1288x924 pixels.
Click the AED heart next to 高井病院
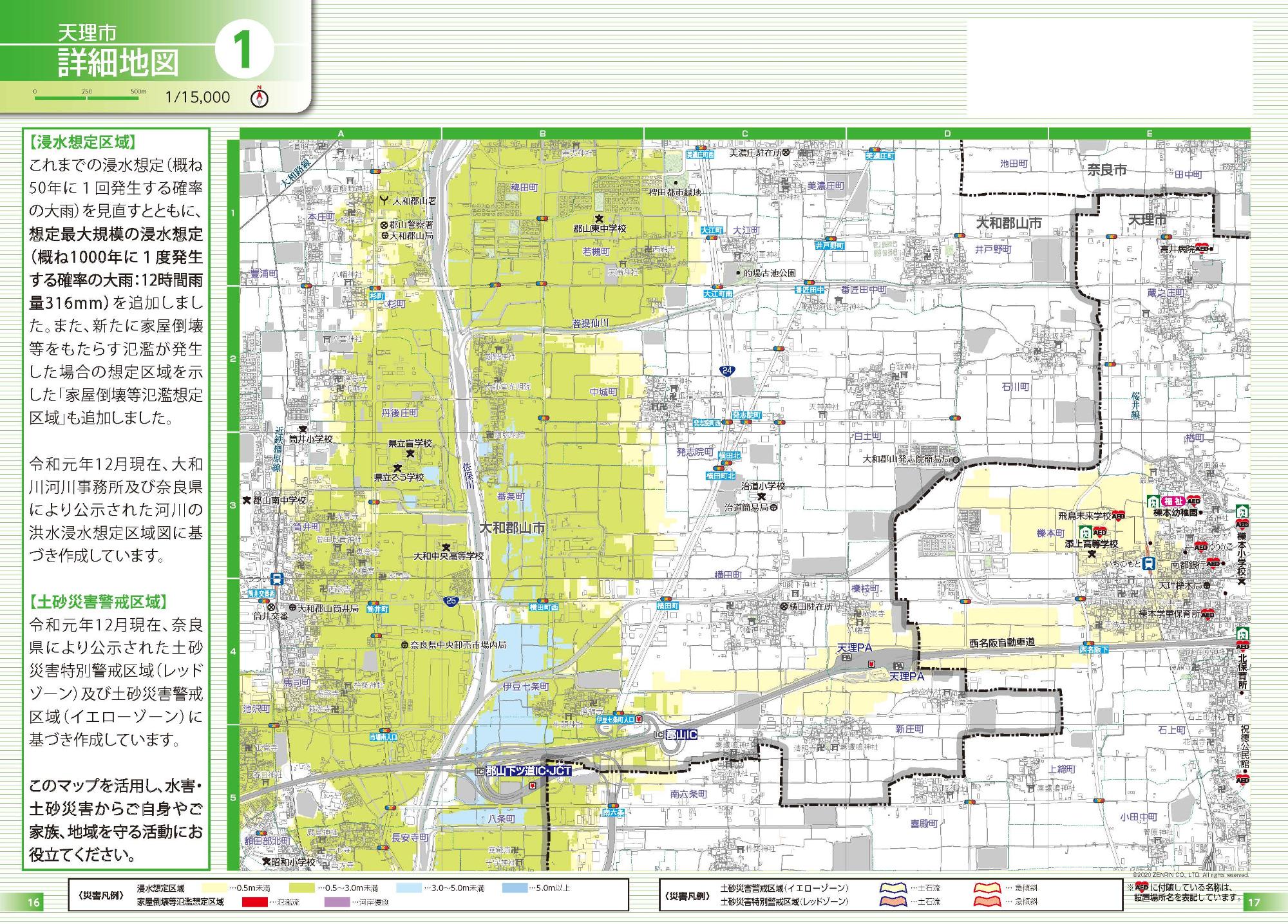1201,249
